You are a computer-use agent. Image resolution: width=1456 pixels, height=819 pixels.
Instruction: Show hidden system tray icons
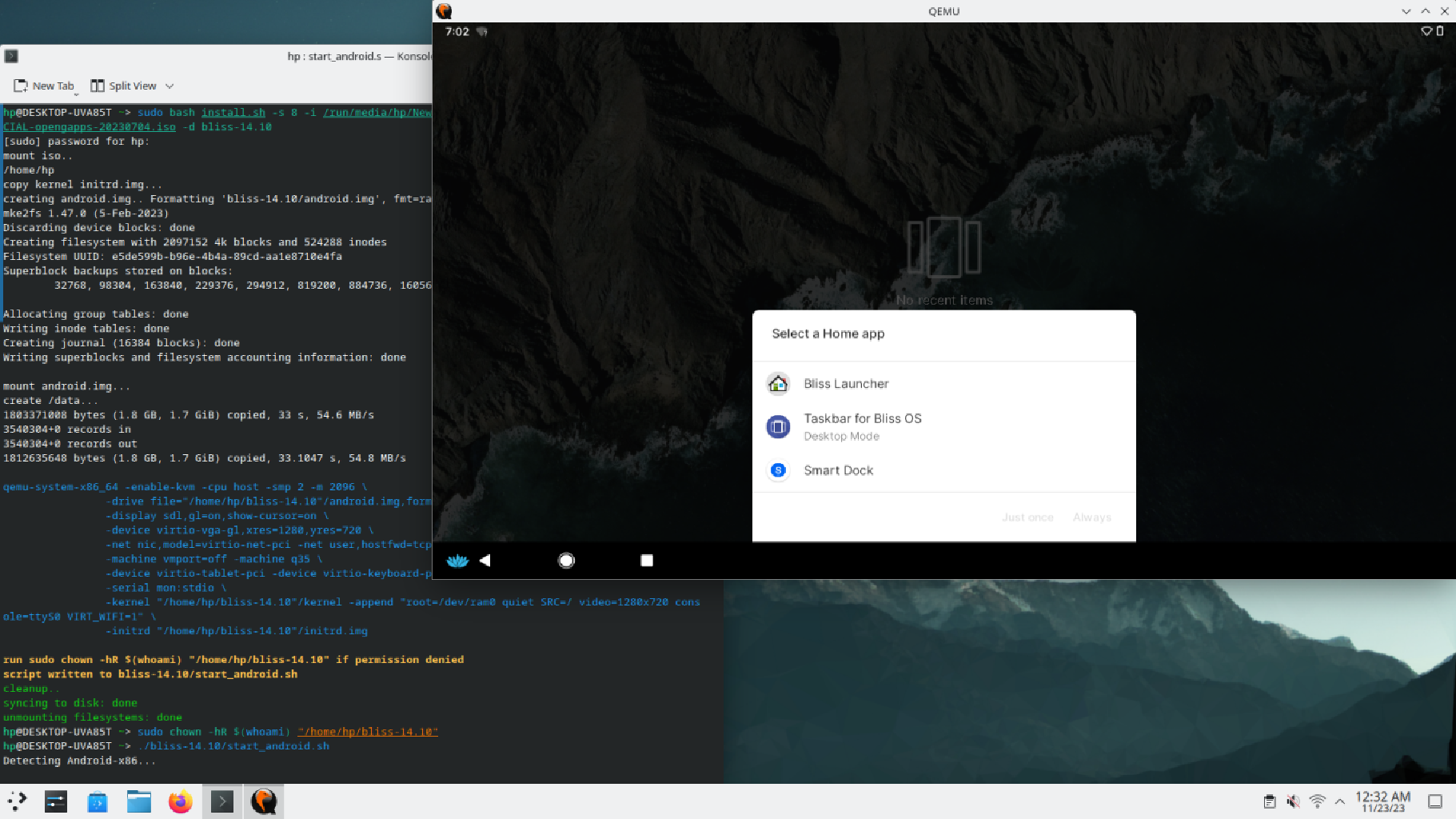coord(1340,801)
